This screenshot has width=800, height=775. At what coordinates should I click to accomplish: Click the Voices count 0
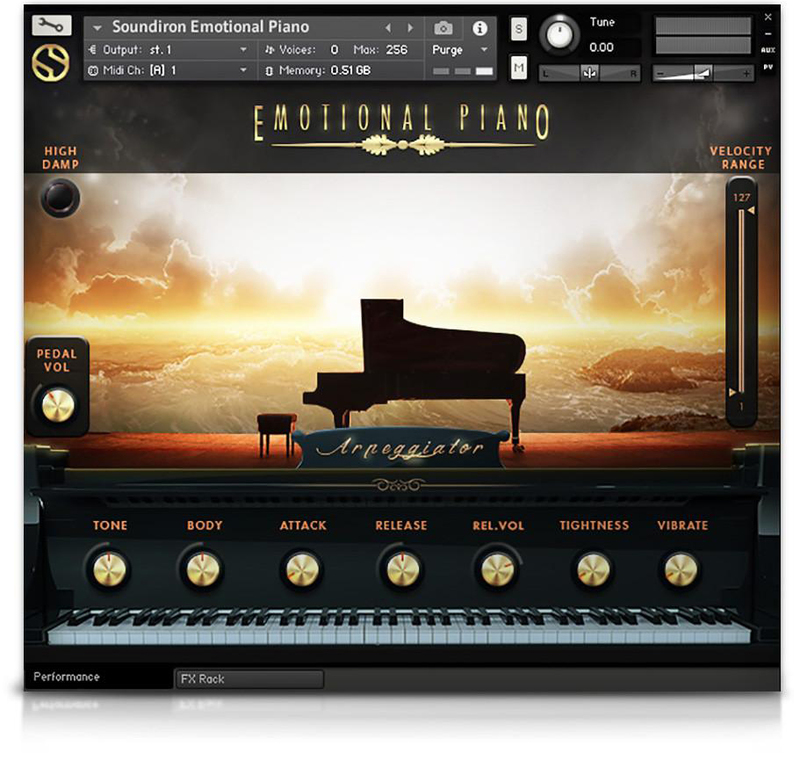(334, 49)
